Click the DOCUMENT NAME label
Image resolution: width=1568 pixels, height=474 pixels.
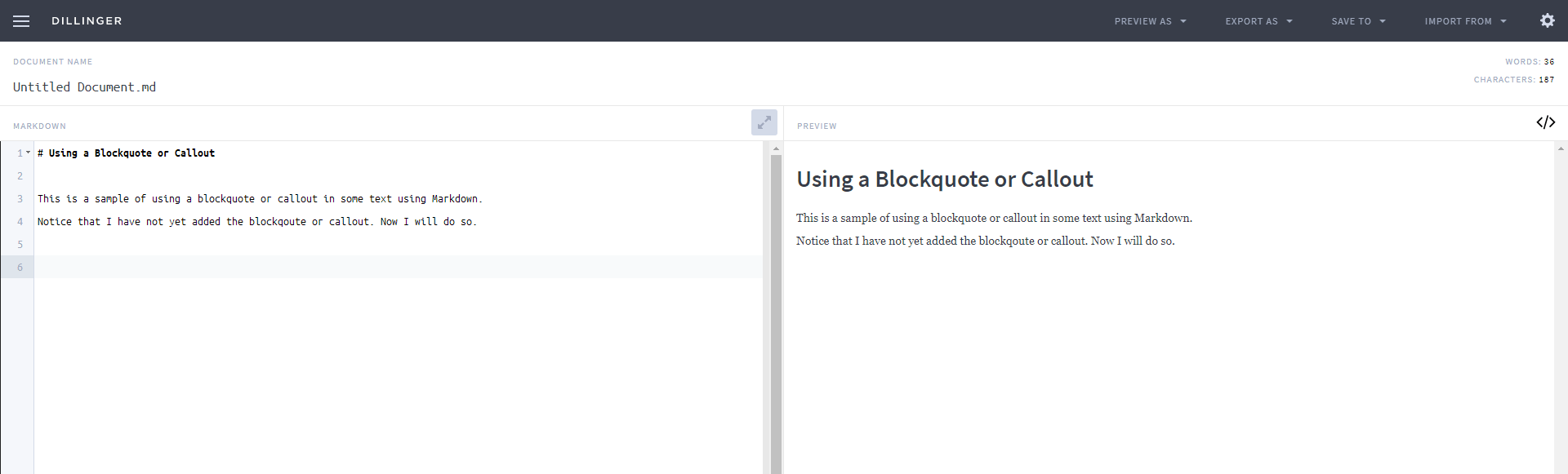coord(52,62)
